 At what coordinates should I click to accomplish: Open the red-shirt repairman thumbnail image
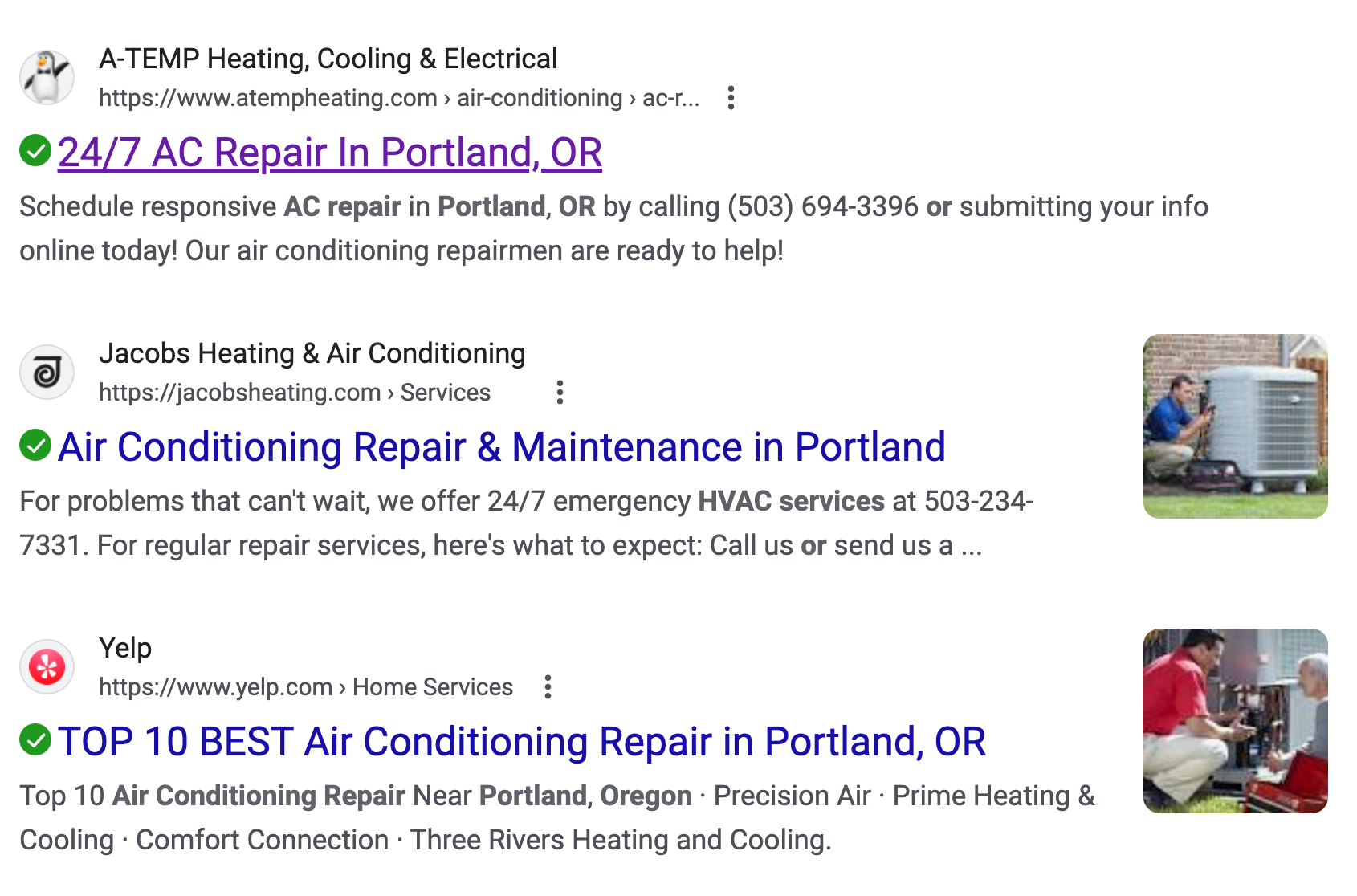pos(1235,721)
